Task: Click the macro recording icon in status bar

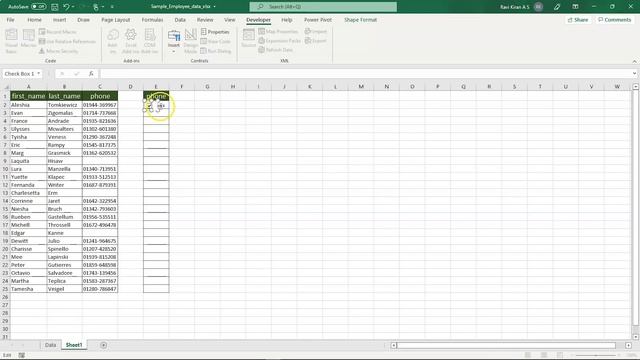Action: tap(22, 355)
